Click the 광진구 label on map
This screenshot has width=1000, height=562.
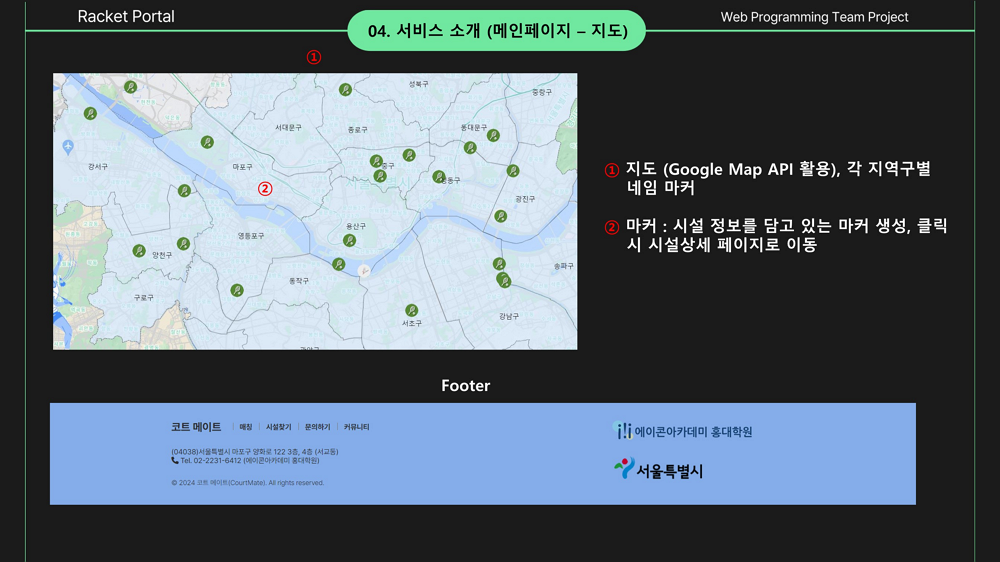click(x=525, y=199)
